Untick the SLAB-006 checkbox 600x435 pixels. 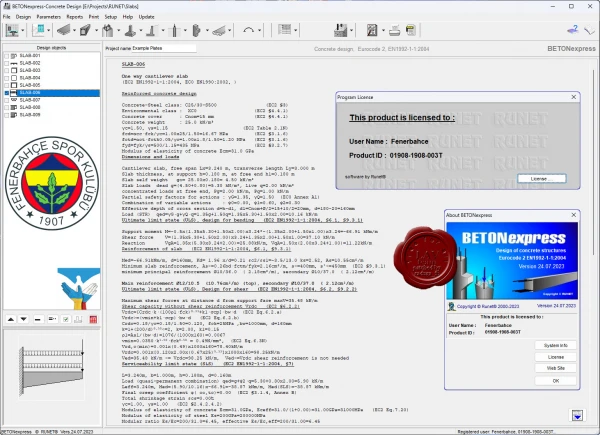click(x=7, y=93)
